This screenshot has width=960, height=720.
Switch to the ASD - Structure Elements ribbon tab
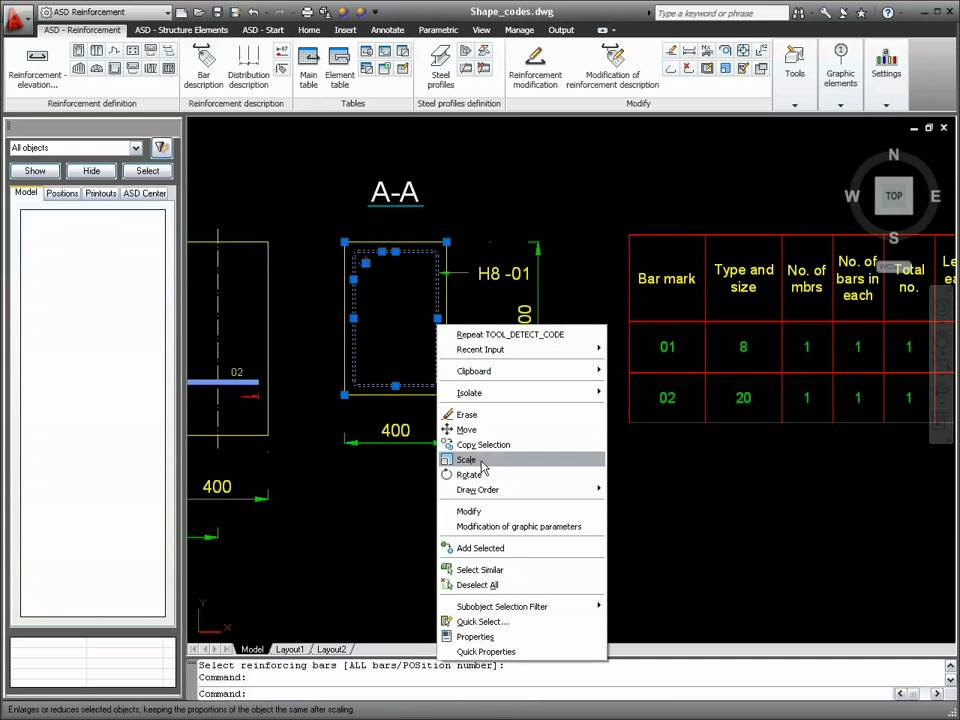tap(181, 30)
